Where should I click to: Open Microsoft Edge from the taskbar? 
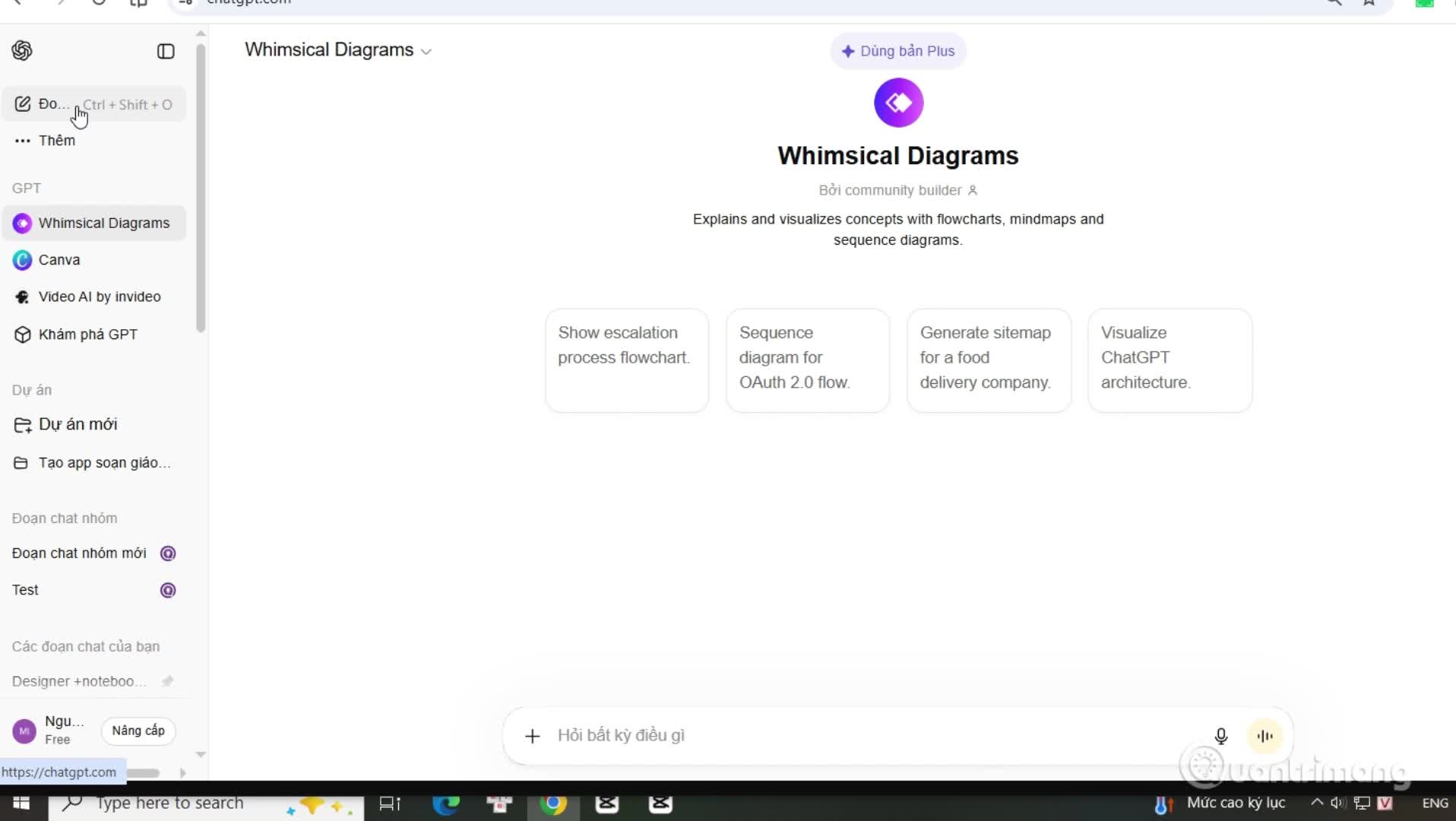pos(446,804)
